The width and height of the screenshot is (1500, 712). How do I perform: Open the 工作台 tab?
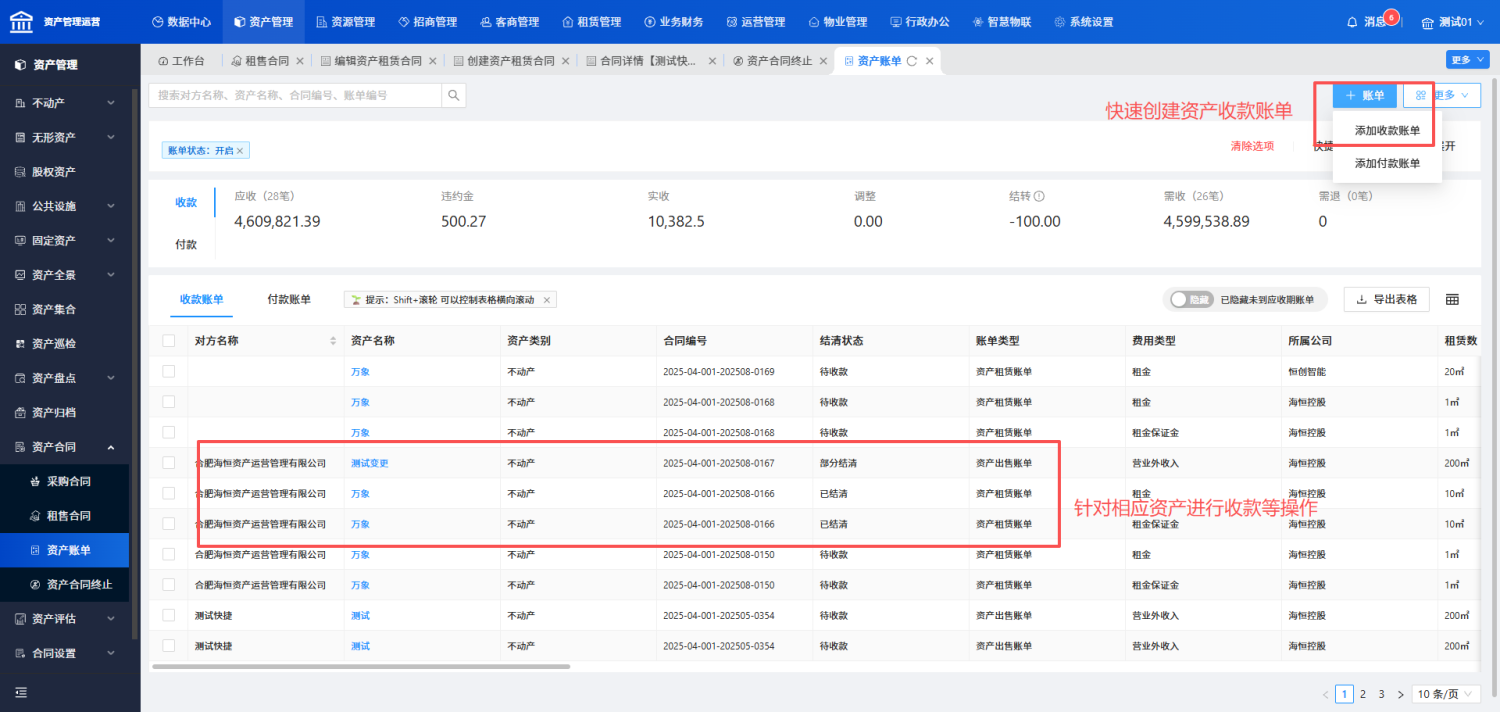click(x=181, y=61)
